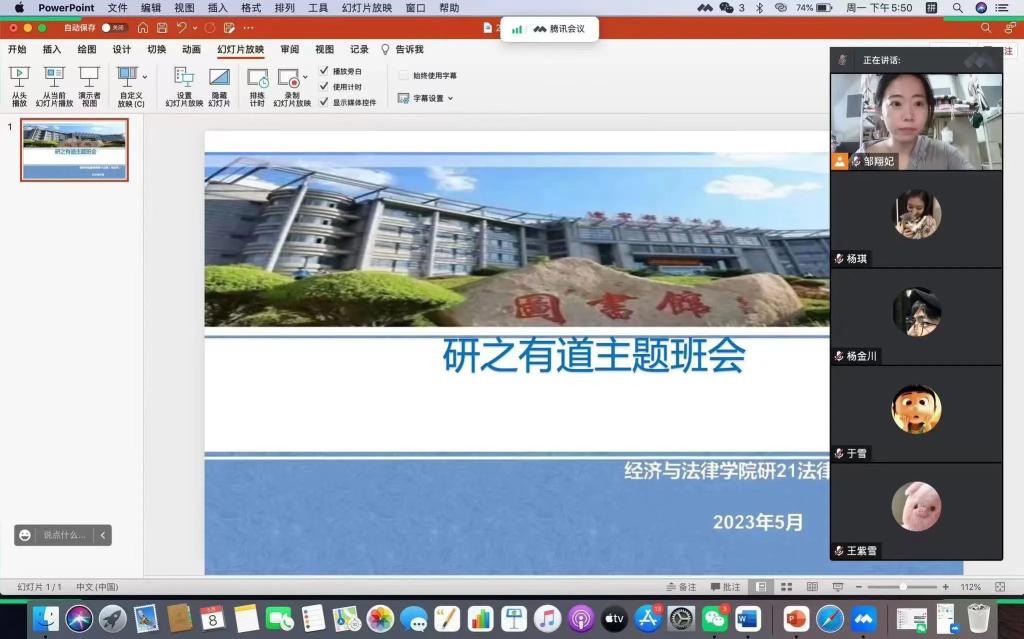1024x639 pixels.
Task: Switch to slide sorter view in status bar
Action: point(786,587)
